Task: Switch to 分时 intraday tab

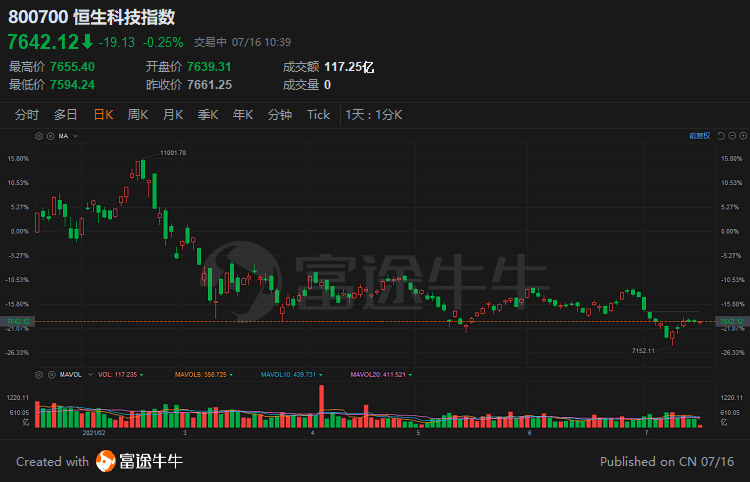Action: tap(27, 115)
